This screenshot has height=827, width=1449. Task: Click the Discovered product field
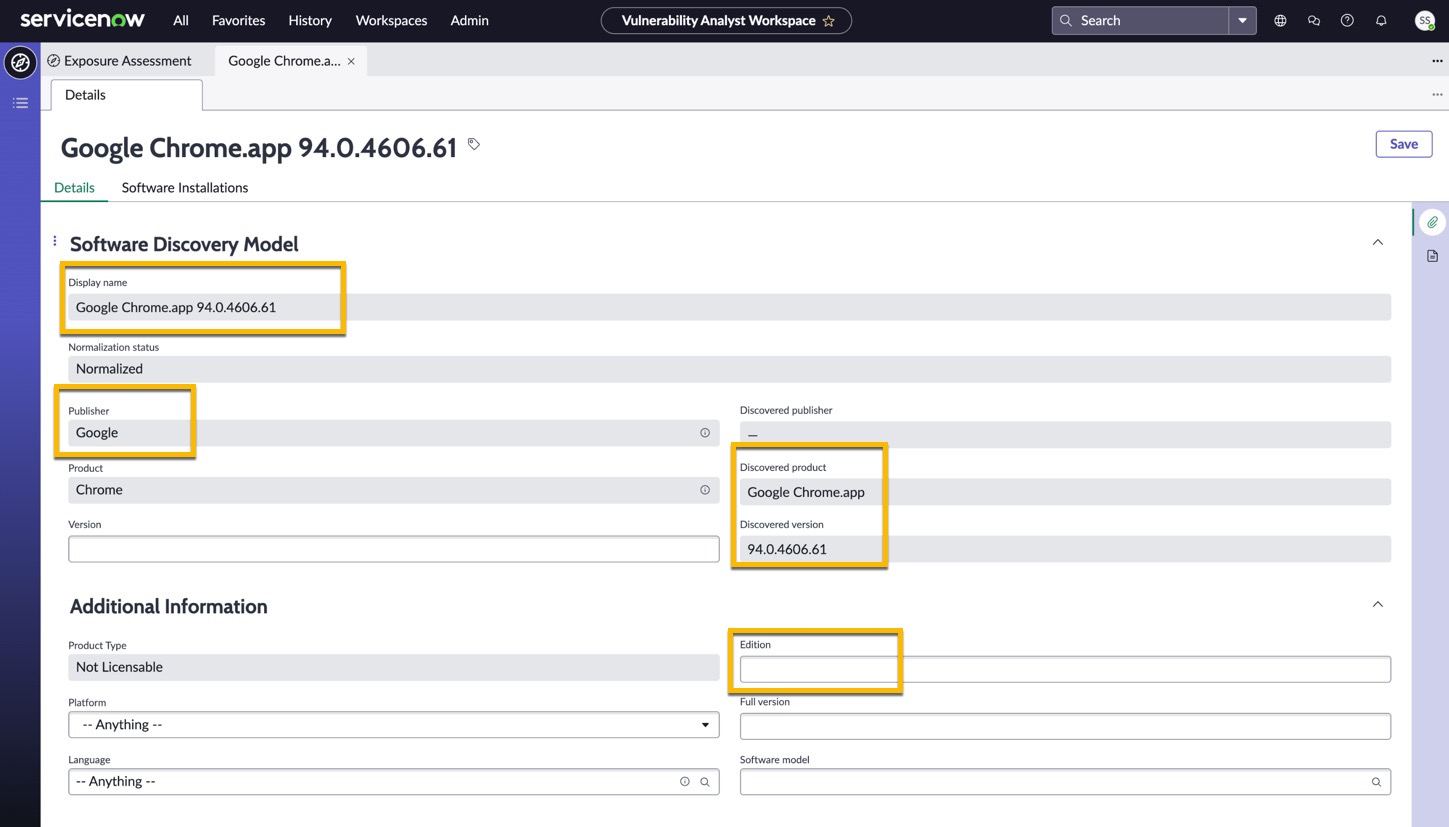tap(1065, 492)
